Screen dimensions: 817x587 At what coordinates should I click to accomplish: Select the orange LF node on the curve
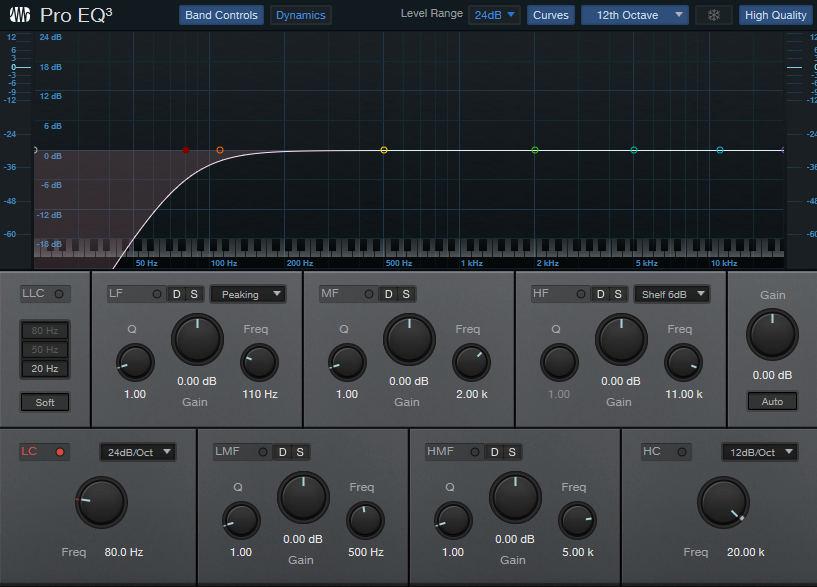pos(220,150)
